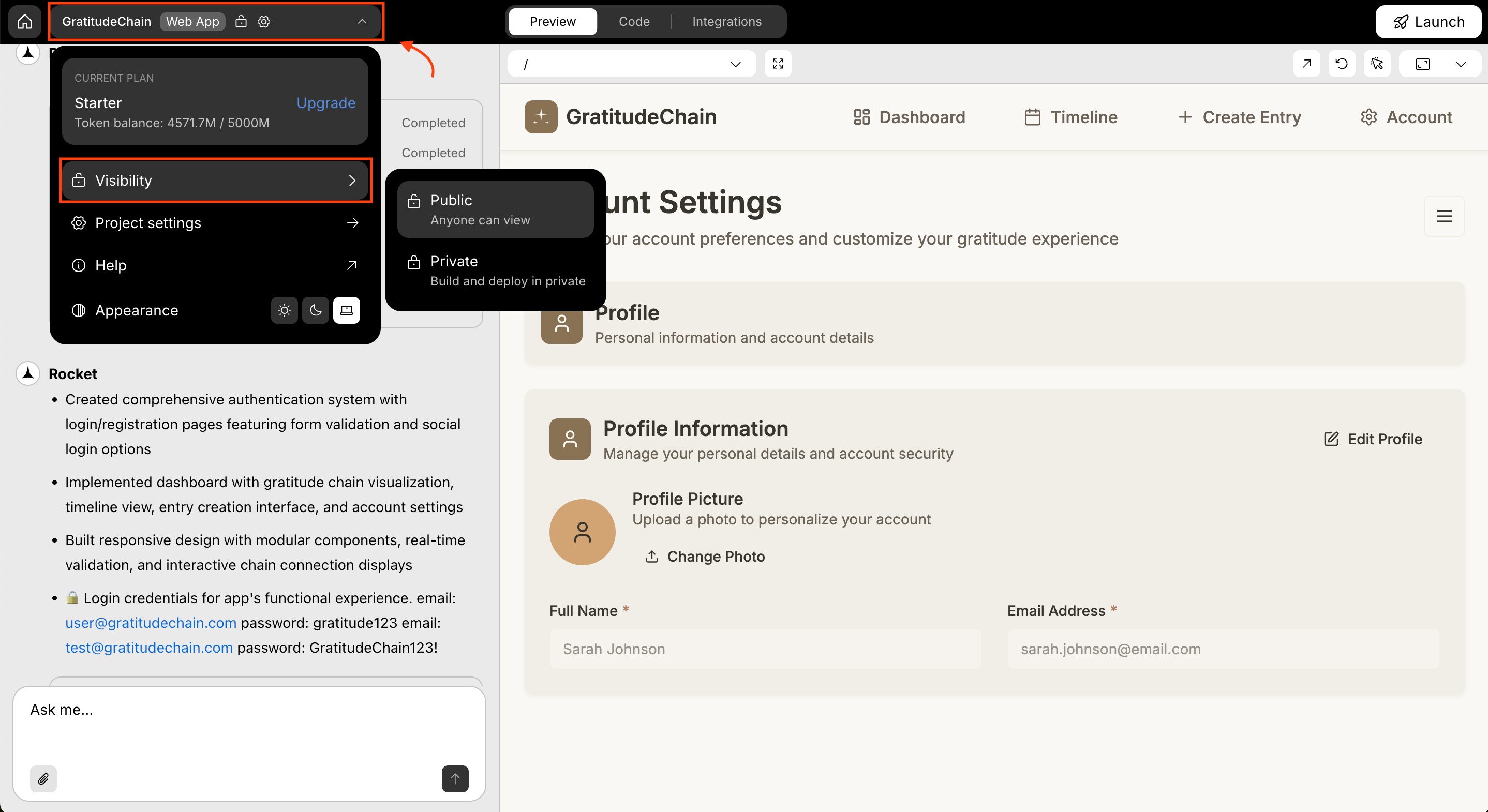Switch to the Code tab
This screenshot has height=812, width=1488.
pos(634,21)
